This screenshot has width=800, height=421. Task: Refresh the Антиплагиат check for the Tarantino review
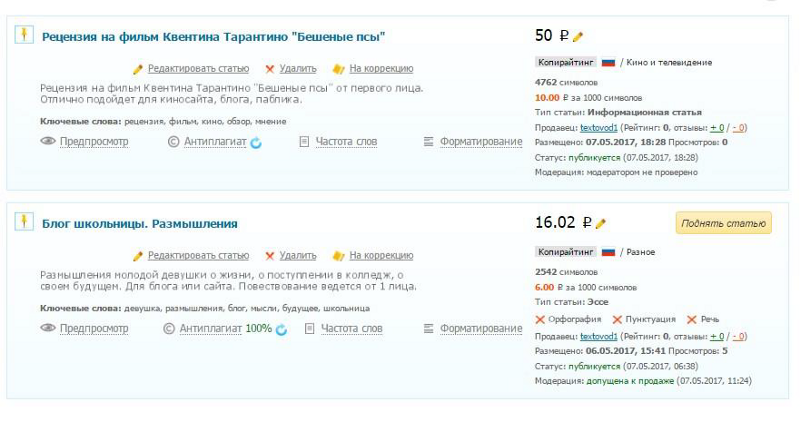(x=256, y=142)
